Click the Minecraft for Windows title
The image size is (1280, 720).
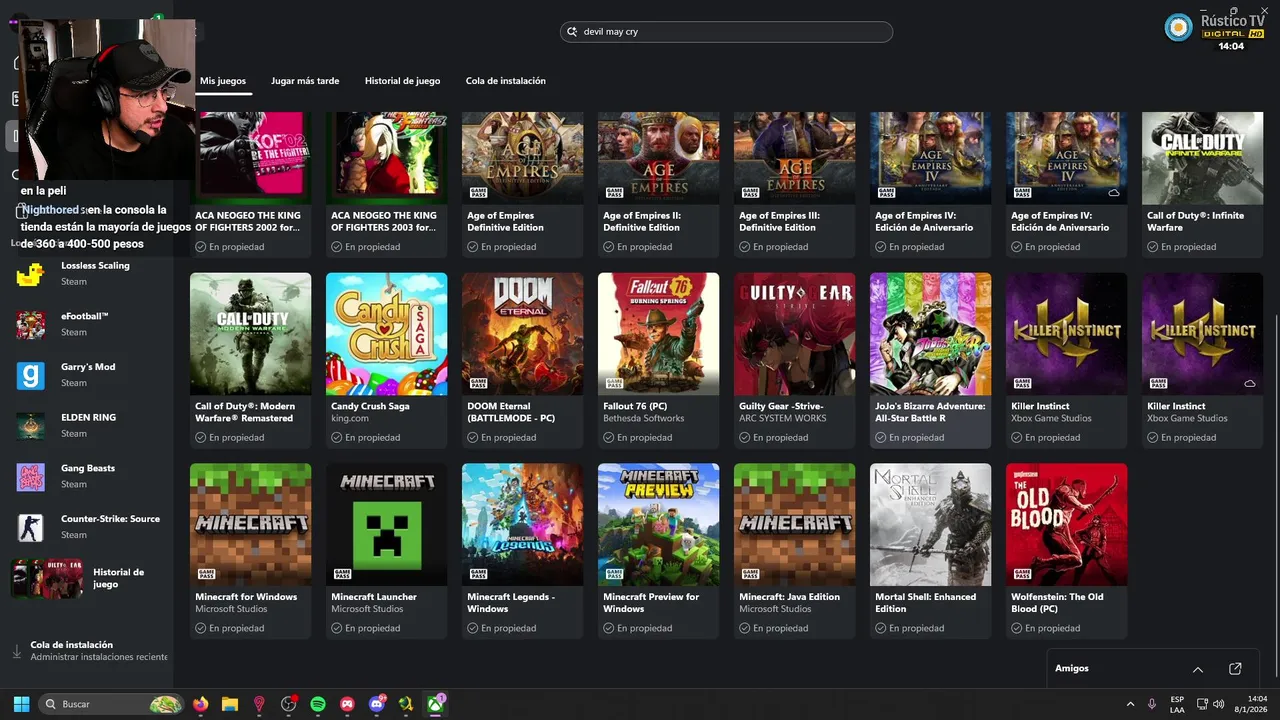tap(246, 597)
